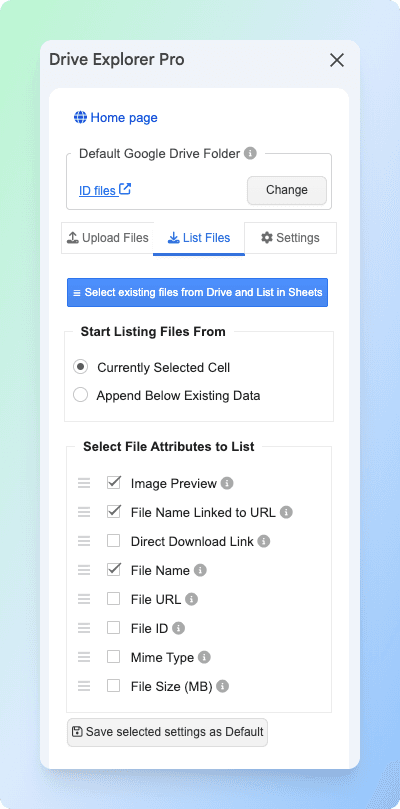400x809 pixels.
Task: Enable the Mime Type checkbox
Action: pos(114,657)
